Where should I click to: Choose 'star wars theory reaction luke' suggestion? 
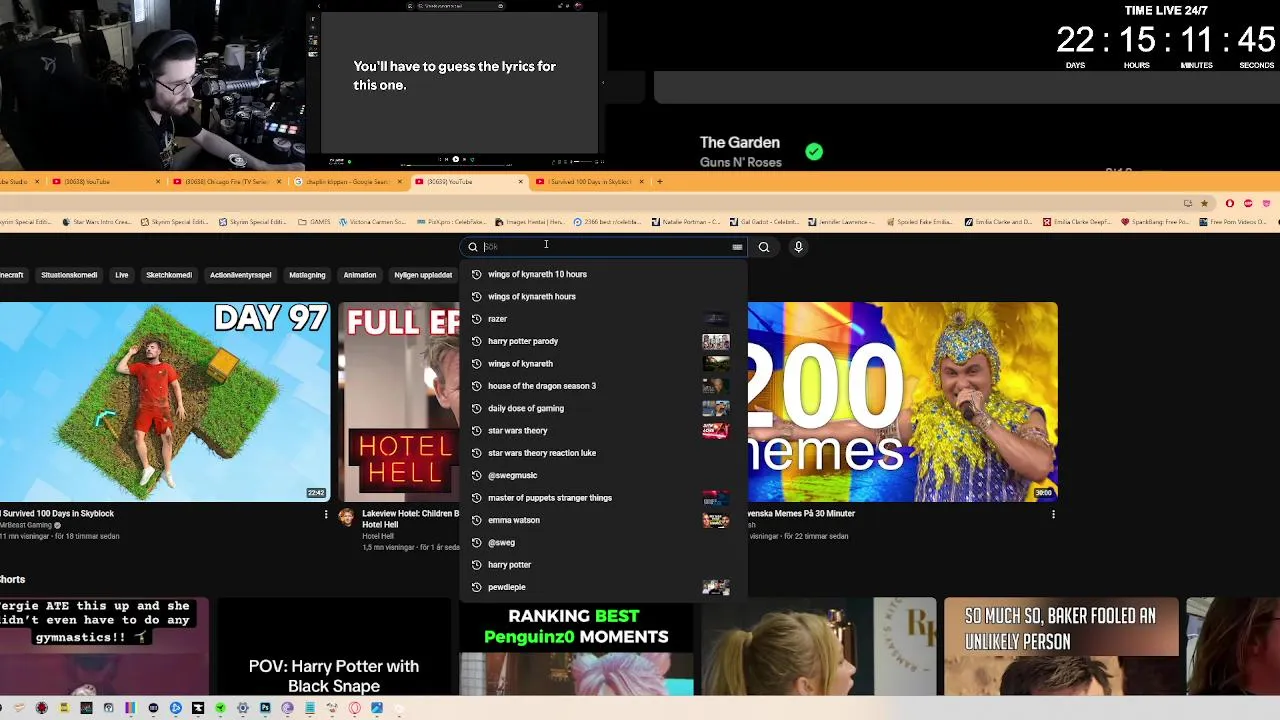point(603,453)
